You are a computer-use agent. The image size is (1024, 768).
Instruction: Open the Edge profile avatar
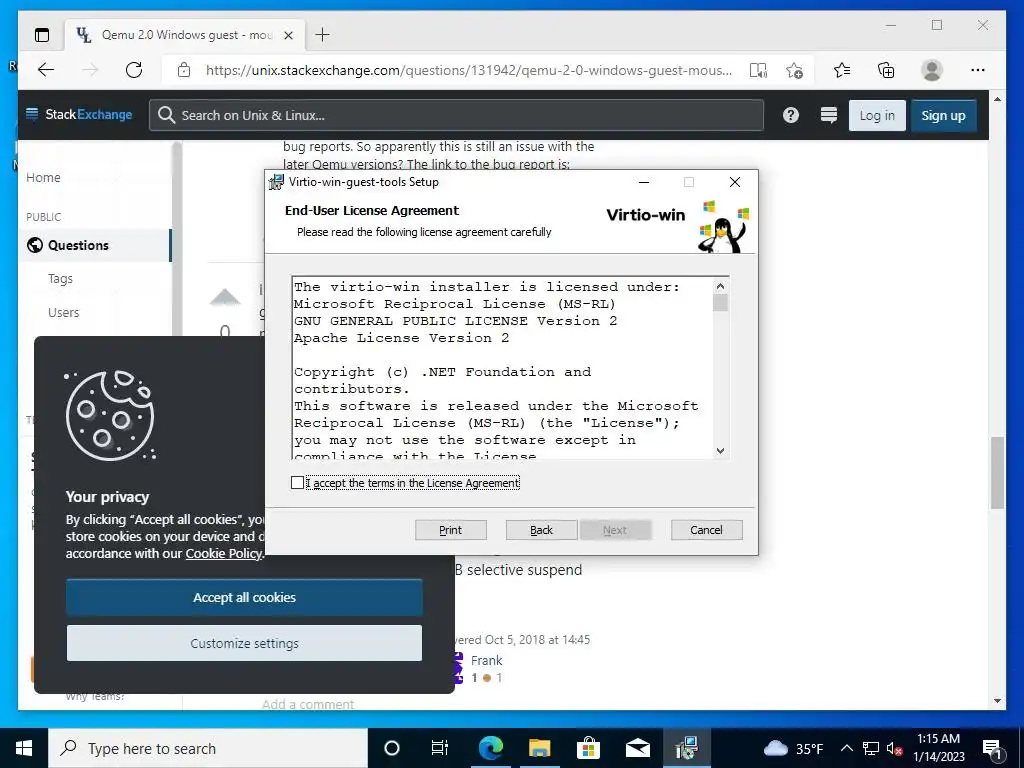pos(932,70)
